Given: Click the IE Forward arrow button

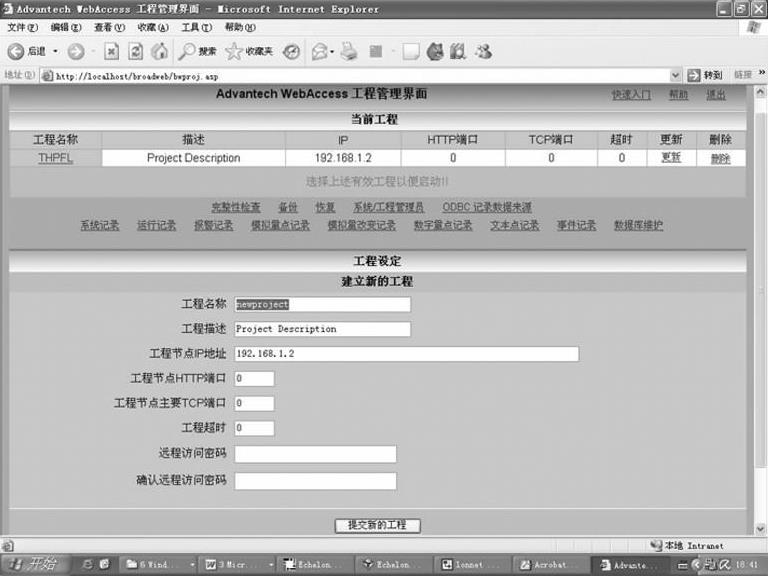Looking at the screenshot, I should [75, 51].
